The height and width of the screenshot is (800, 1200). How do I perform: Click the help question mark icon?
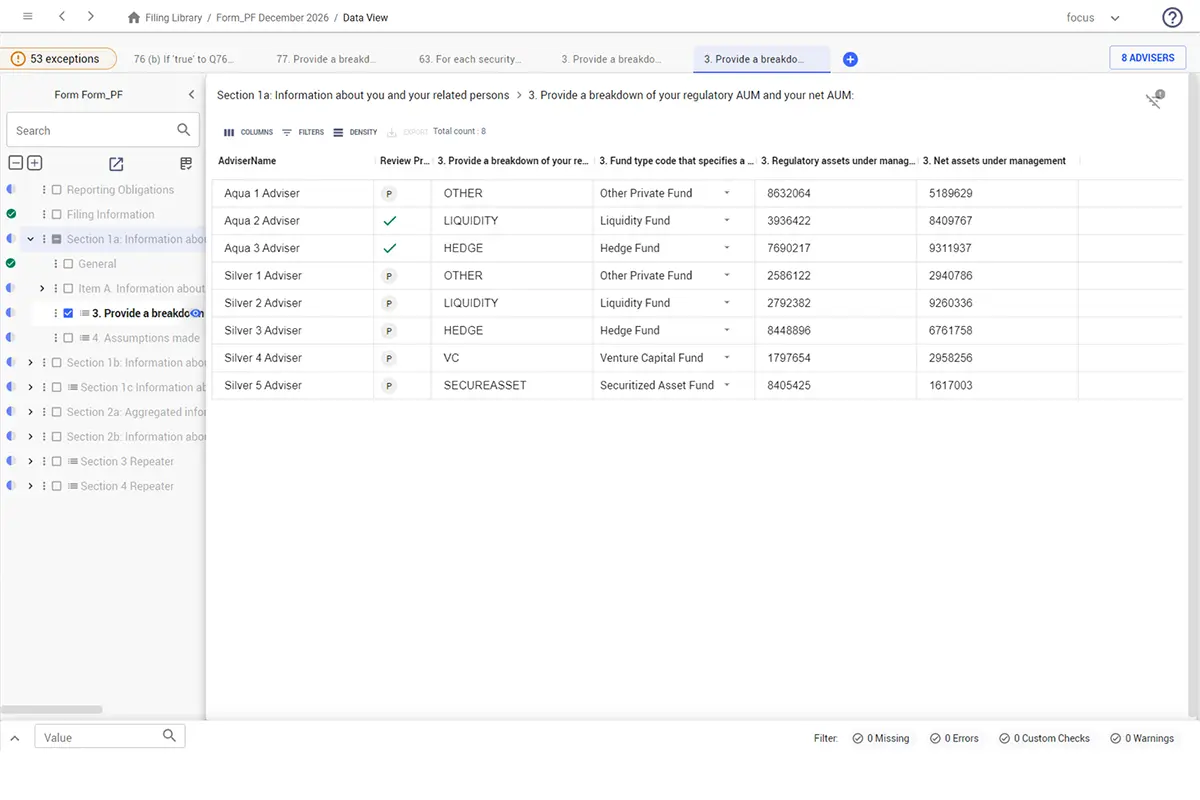click(x=1172, y=17)
